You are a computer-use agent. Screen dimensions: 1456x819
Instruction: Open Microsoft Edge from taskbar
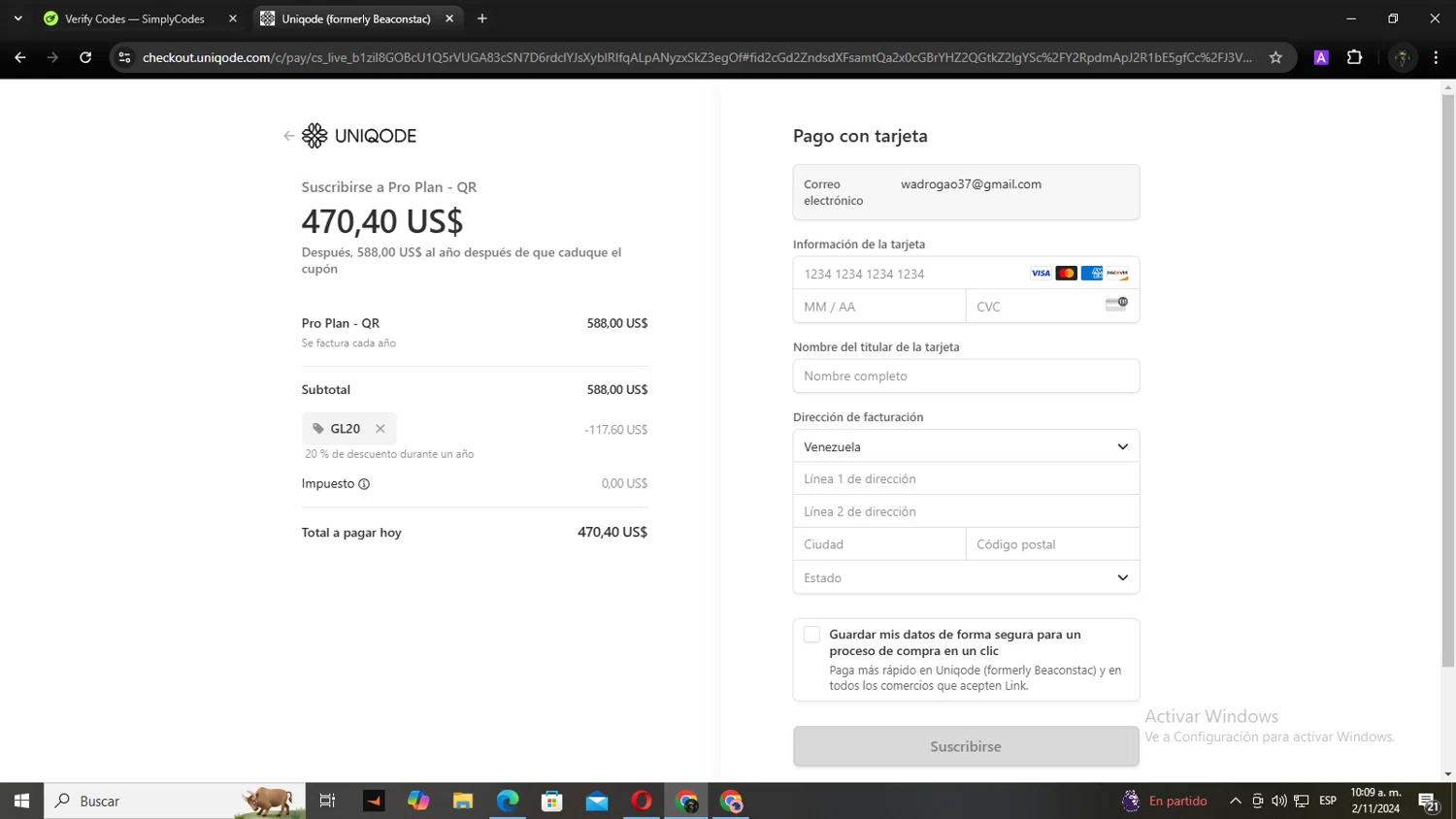coord(508,802)
